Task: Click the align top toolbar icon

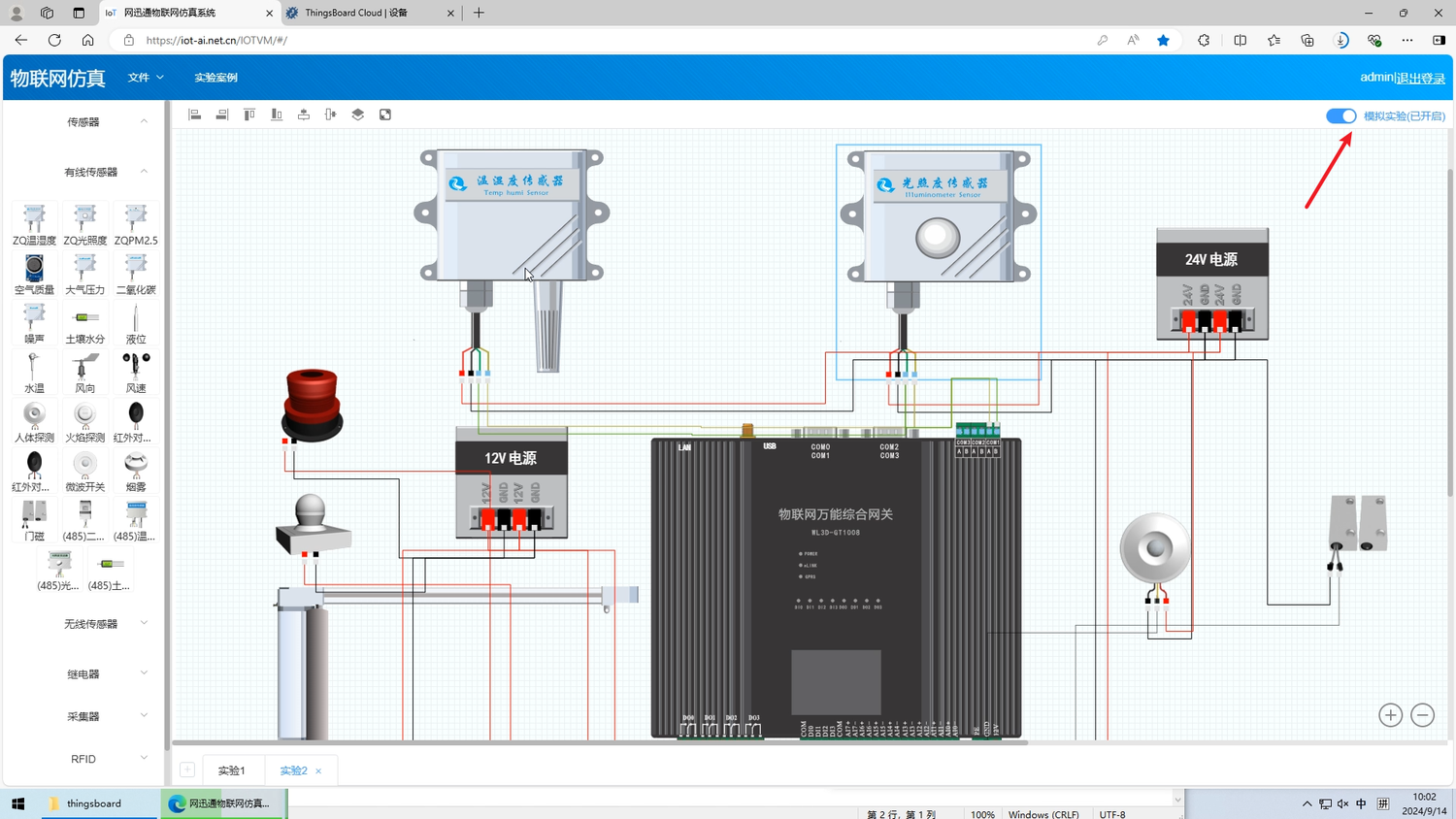Action: (249, 115)
